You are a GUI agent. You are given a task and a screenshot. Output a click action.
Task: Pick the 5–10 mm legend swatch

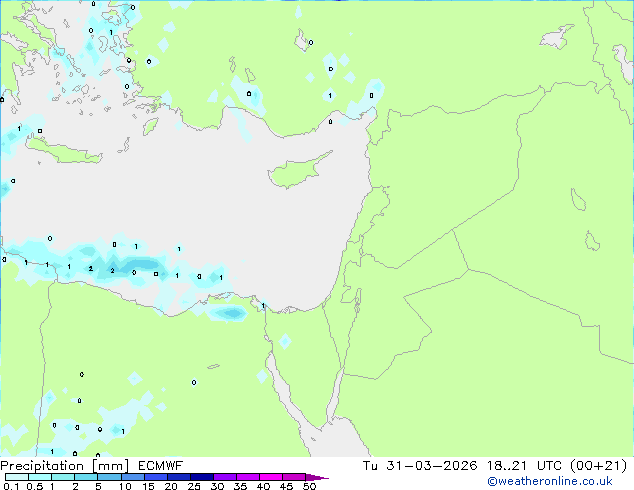[x=109, y=477]
